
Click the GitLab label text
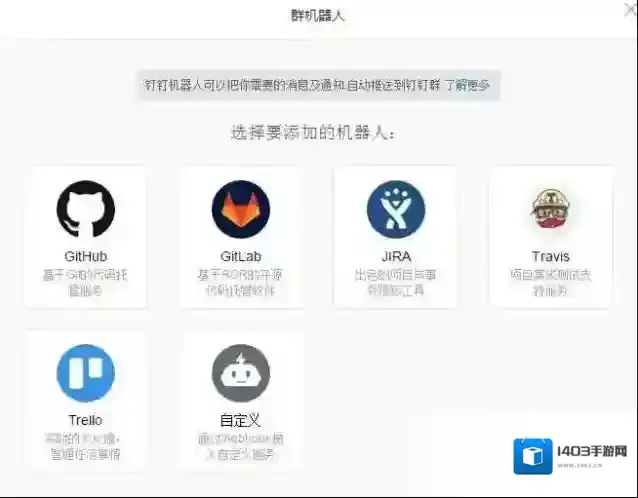[241, 256]
